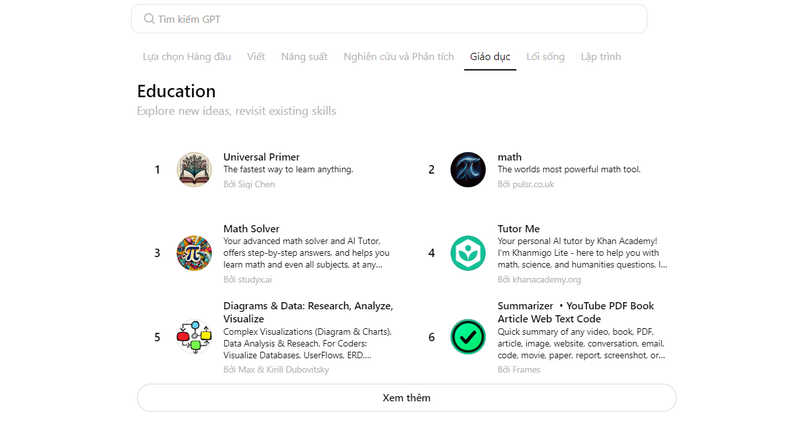Click Diagrams & Data description Complex Visualizations
The image size is (800, 432).
click(307, 343)
